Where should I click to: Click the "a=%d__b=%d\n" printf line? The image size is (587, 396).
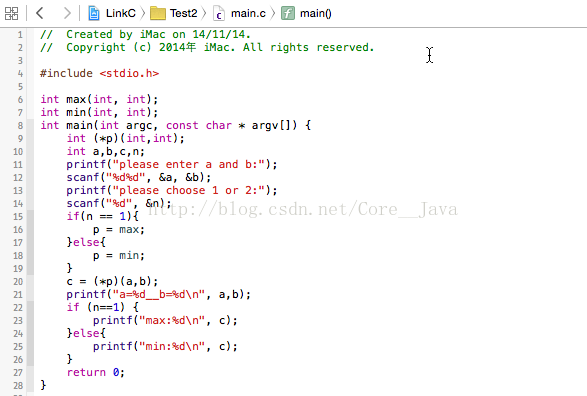click(x=158, y=295)
